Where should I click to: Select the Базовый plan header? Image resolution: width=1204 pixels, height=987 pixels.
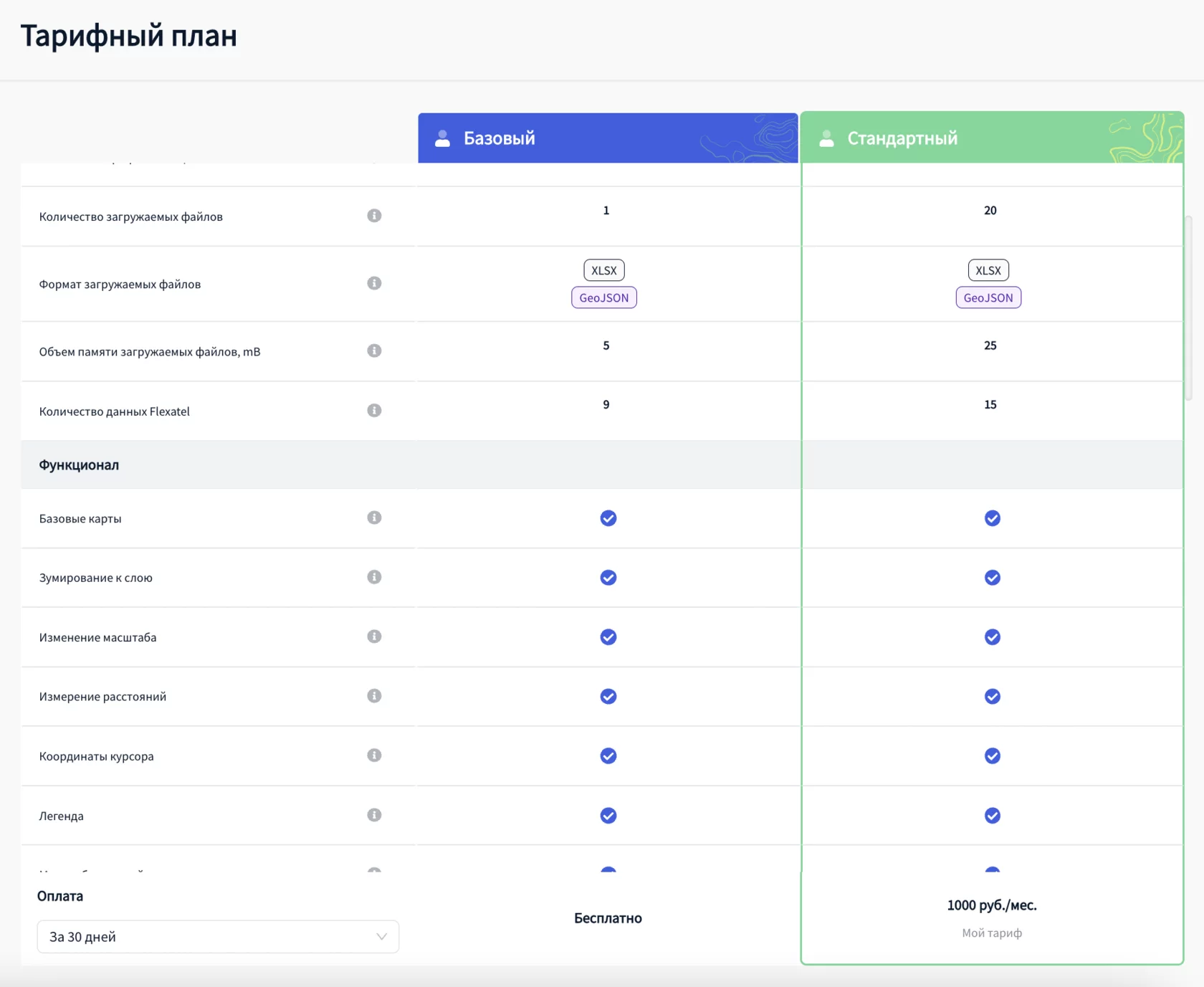[608, 138]
